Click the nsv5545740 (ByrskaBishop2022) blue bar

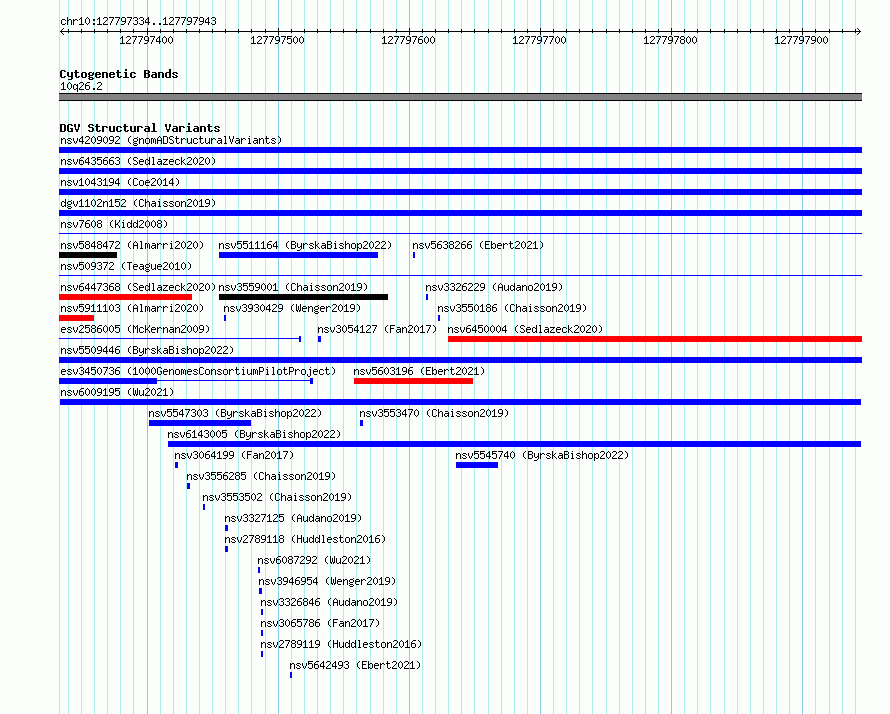click(477, 465)
